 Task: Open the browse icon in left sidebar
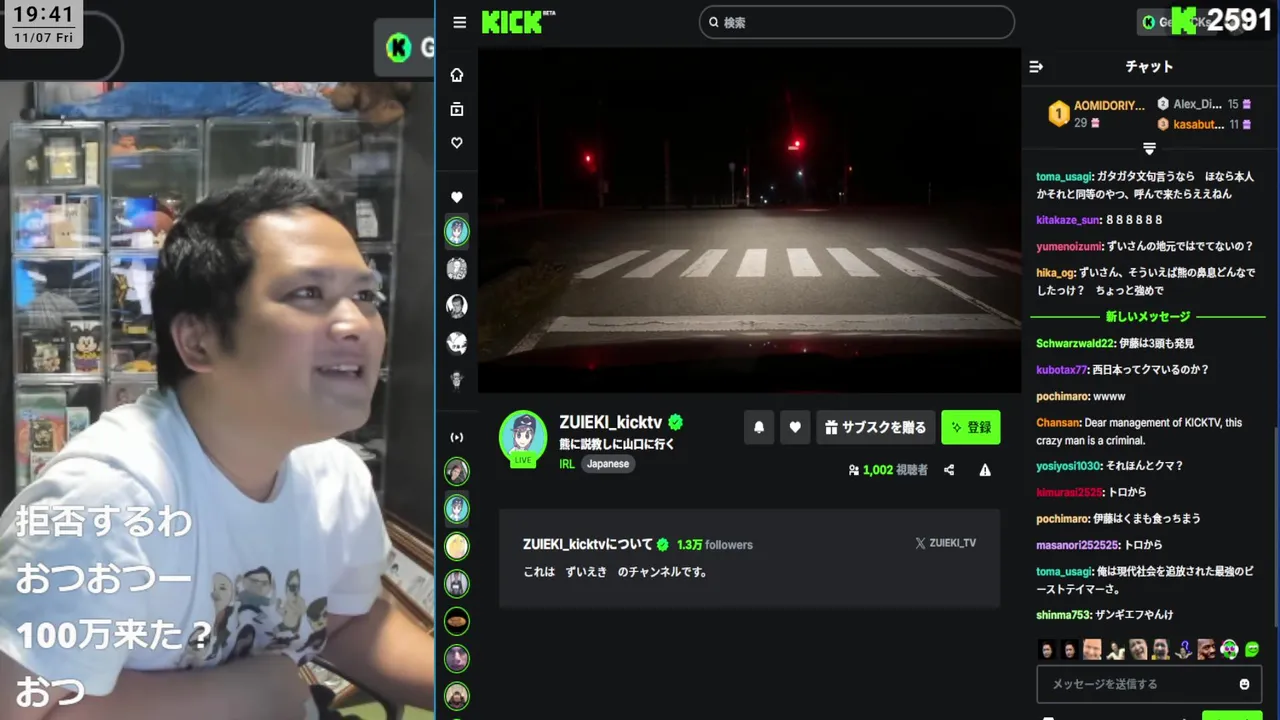[x=457, y=109]
